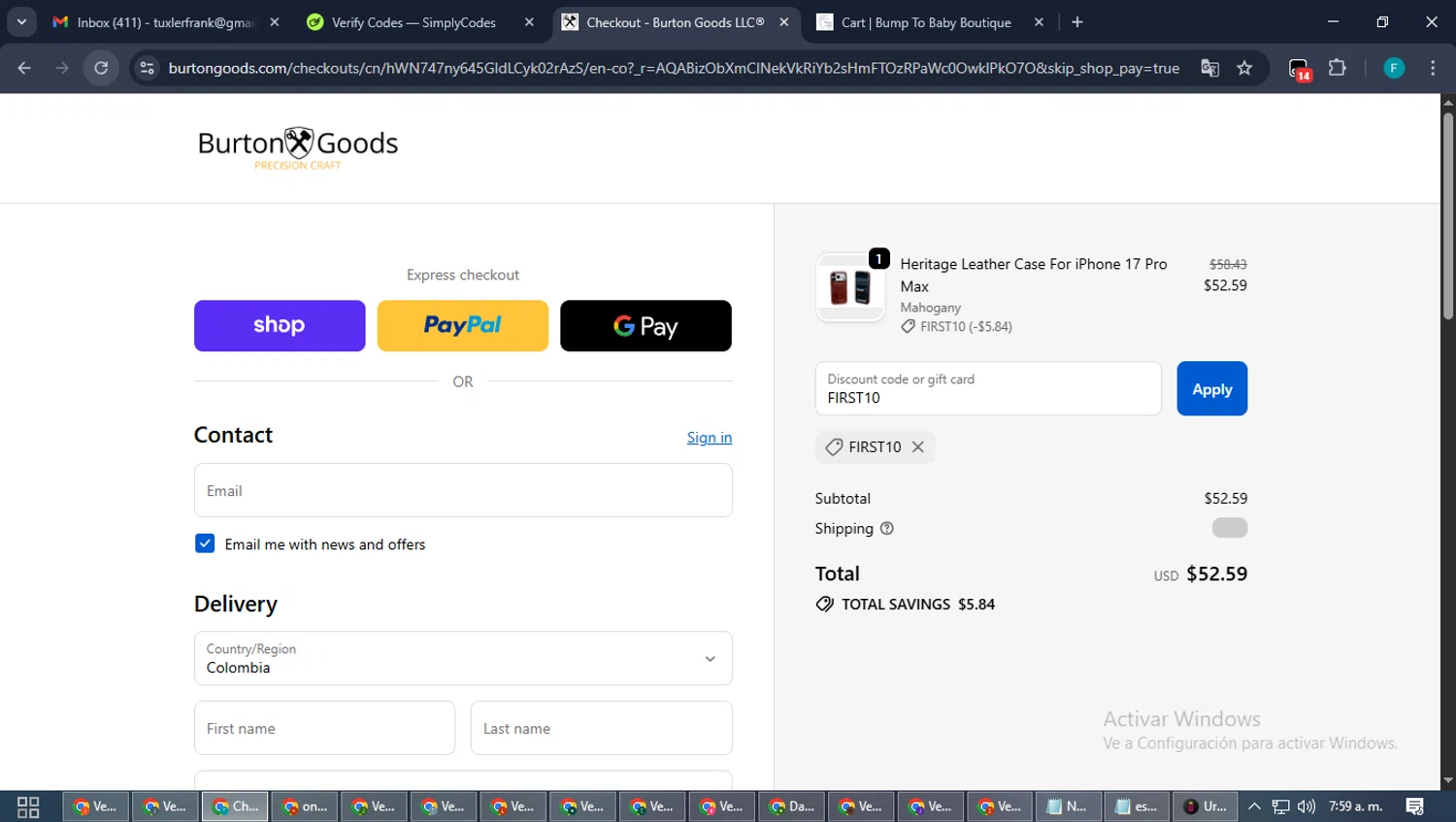Switch to the 'on...' Chrome taskbar window

point(305,806)
